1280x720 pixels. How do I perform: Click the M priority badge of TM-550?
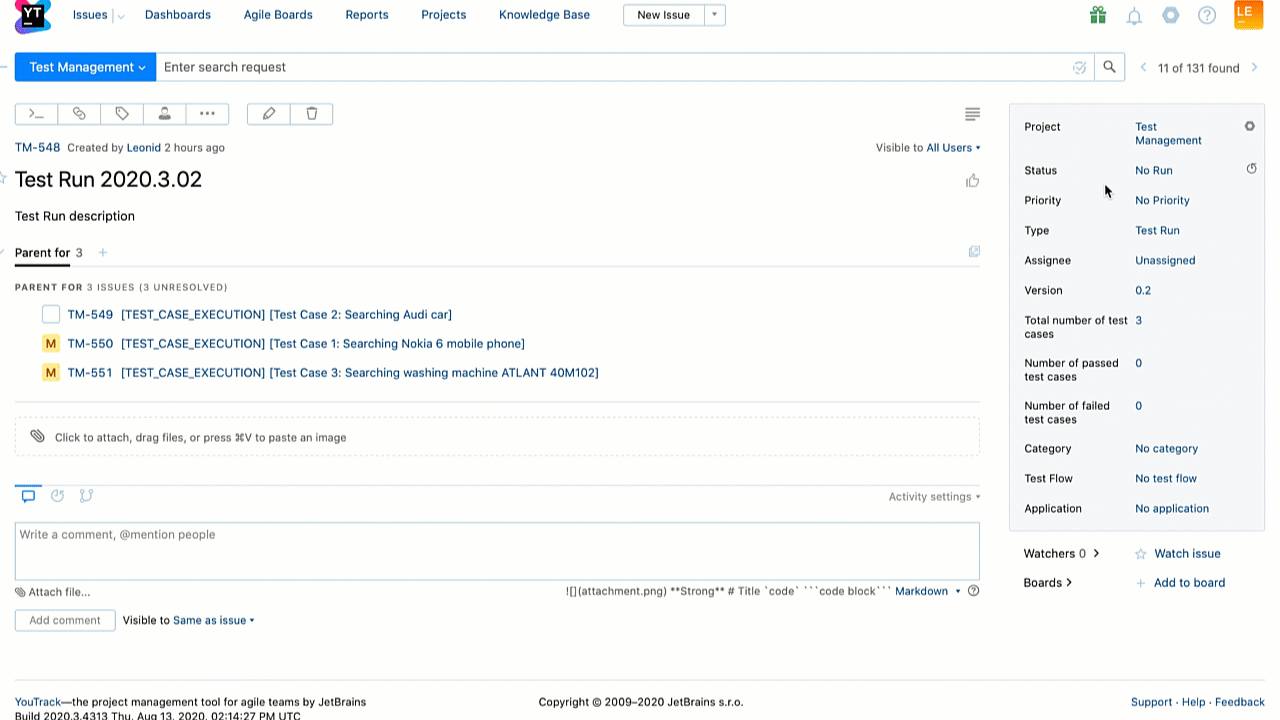click(51, 343)
